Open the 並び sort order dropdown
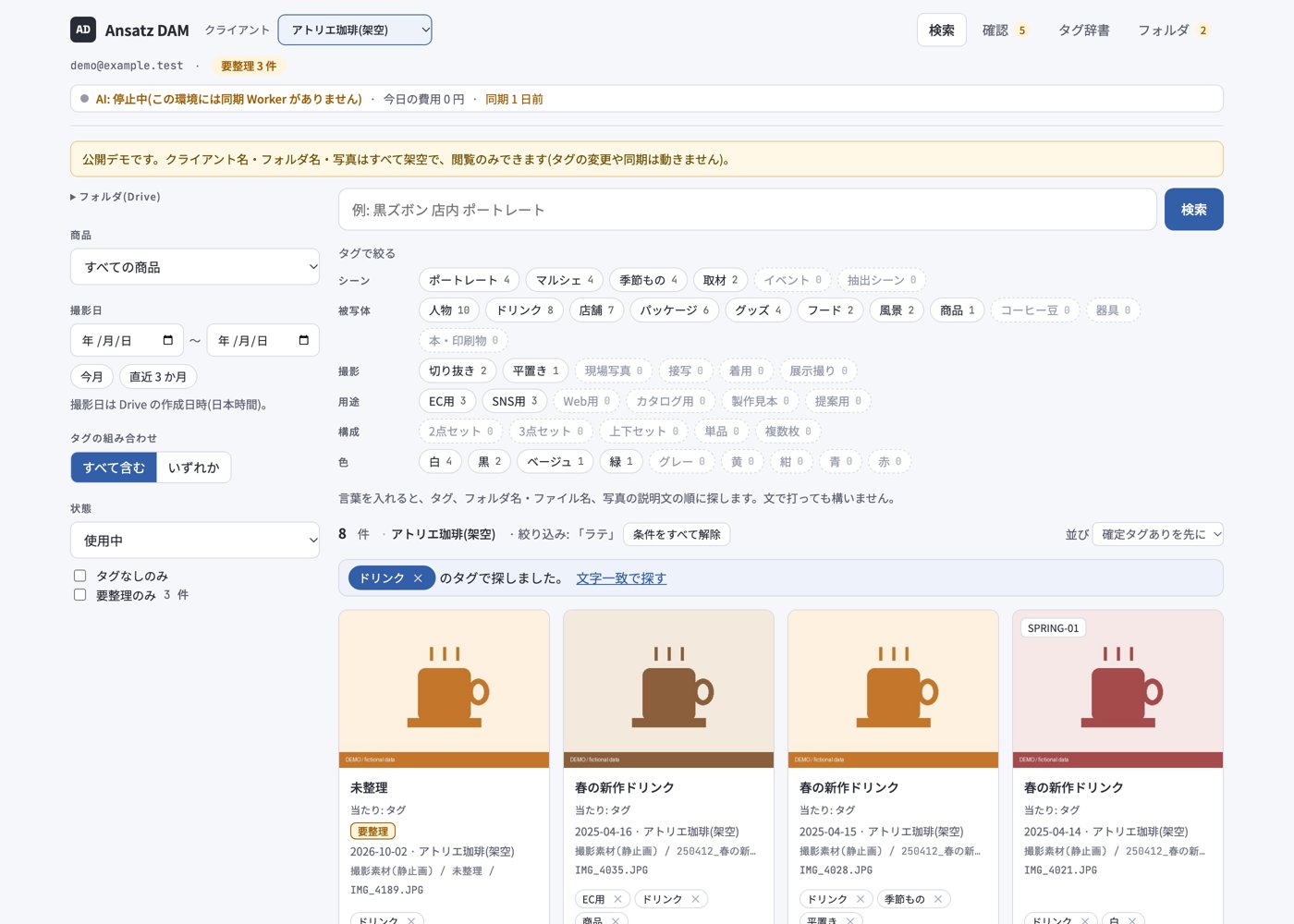This screenshot has height=924, width=1294. pos(1158,534)
